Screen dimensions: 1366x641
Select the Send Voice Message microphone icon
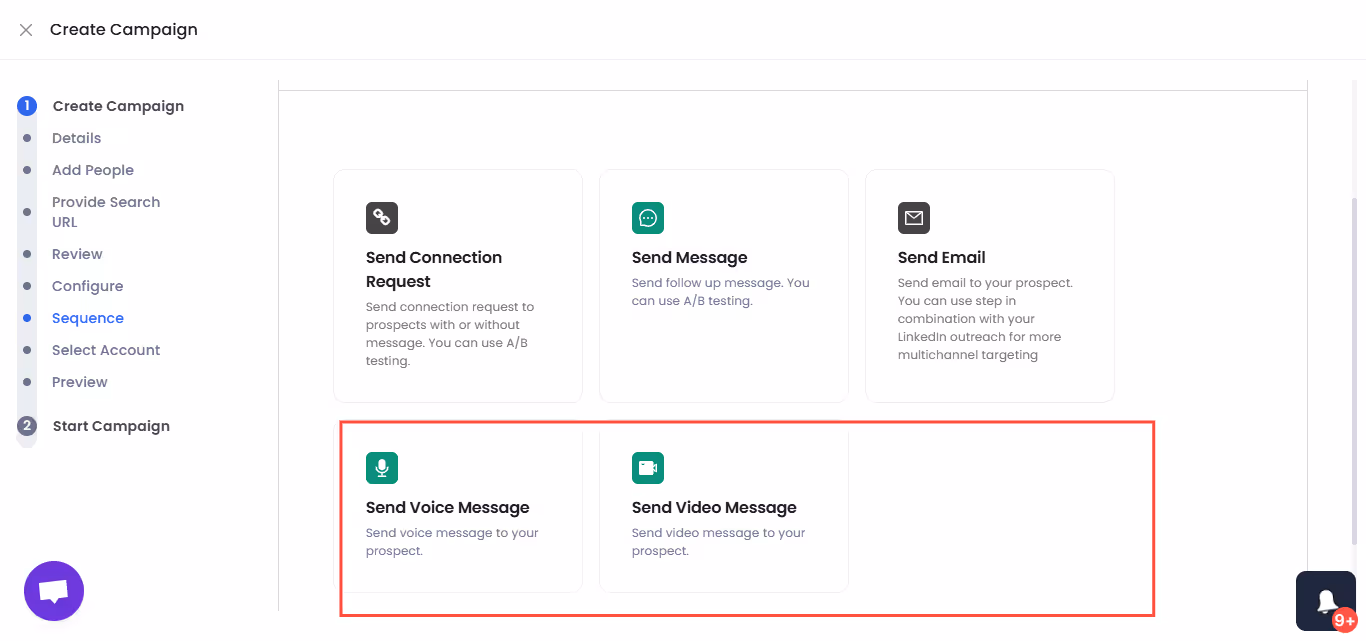(x=382, y=467)
